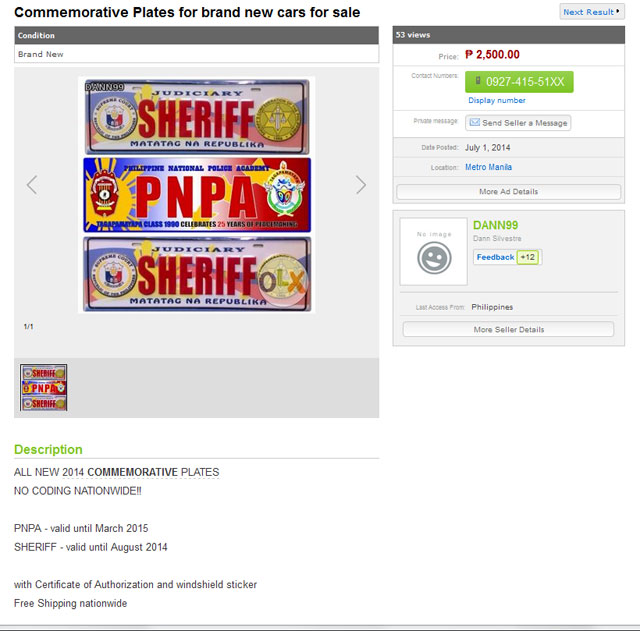Click the envelope icon for seller message
This screenshot has height=631, width=640.
474,123
